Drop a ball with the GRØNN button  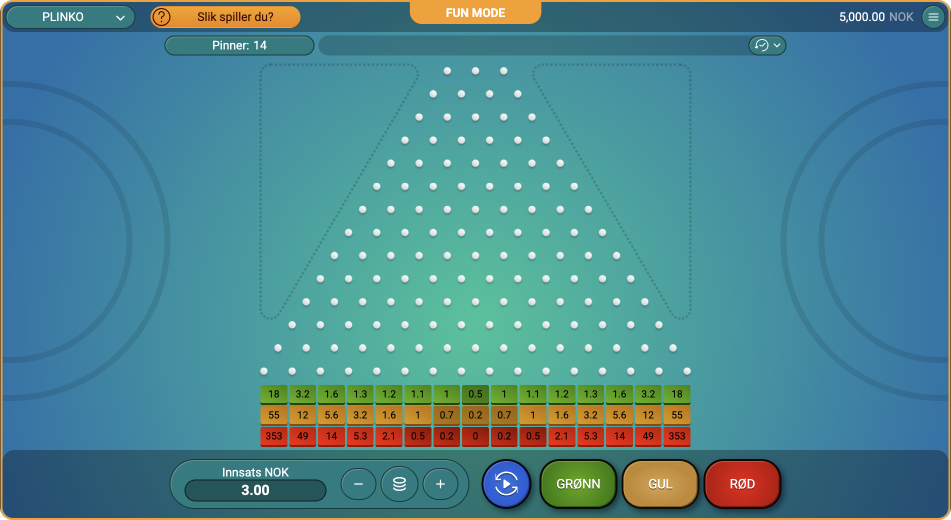point(578,484)
